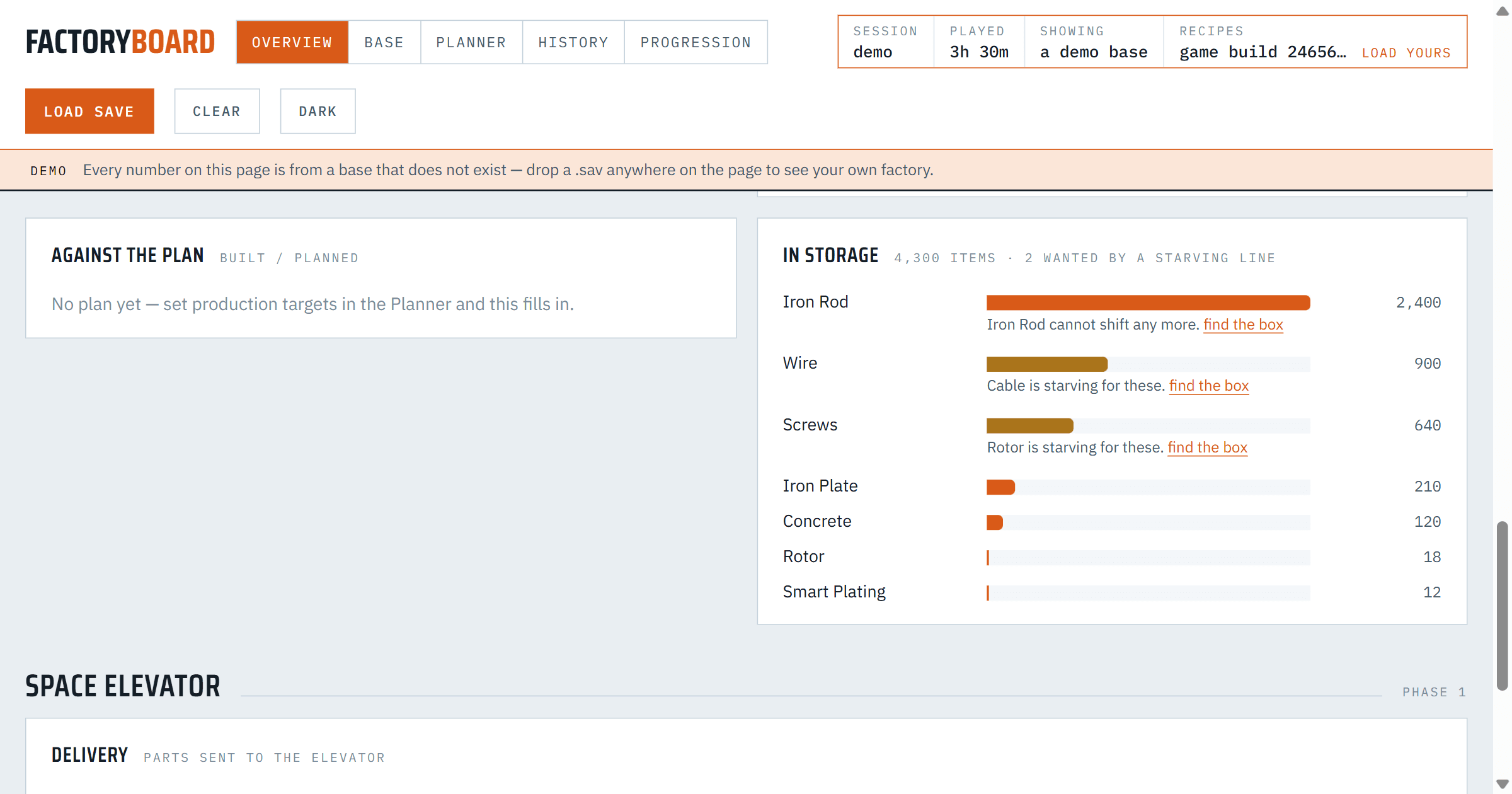This screenshot has height=794, width=1512.
Task: Switch to the Base tab
Action: [384, 42]
